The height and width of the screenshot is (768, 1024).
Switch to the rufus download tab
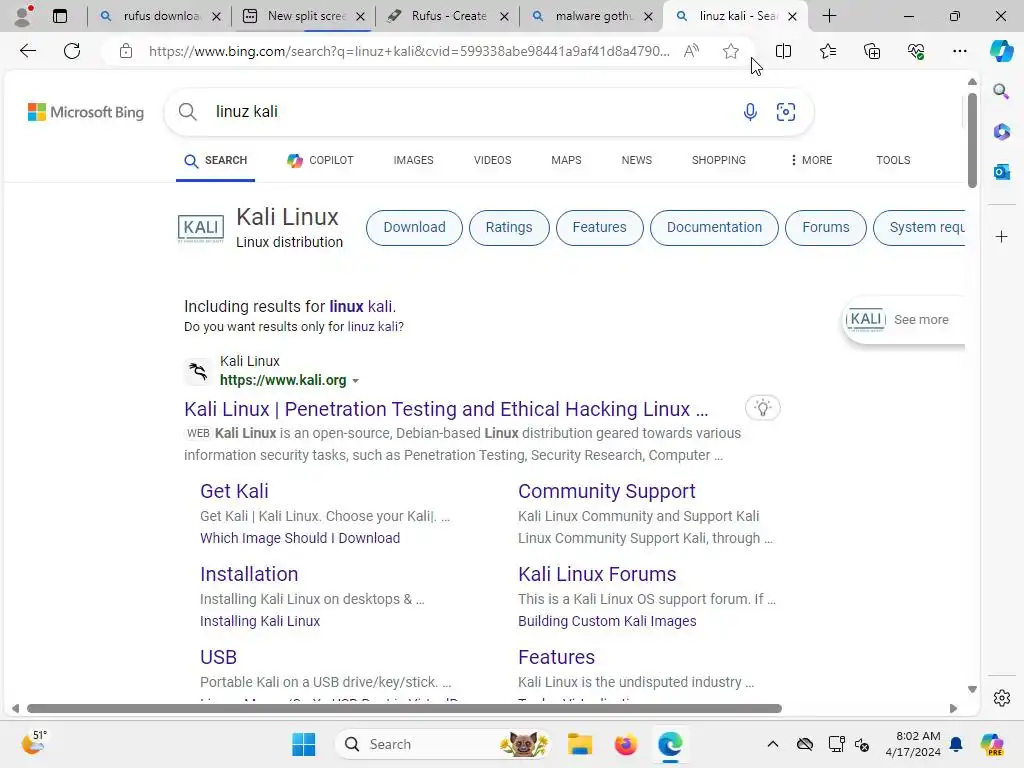click(x=160, y=16)
